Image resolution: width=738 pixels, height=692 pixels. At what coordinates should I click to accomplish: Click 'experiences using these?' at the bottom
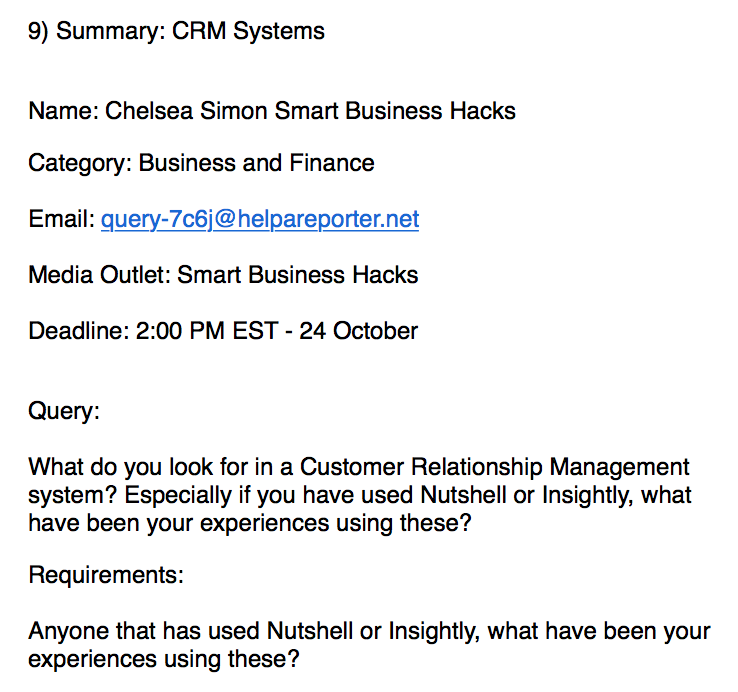164,660
